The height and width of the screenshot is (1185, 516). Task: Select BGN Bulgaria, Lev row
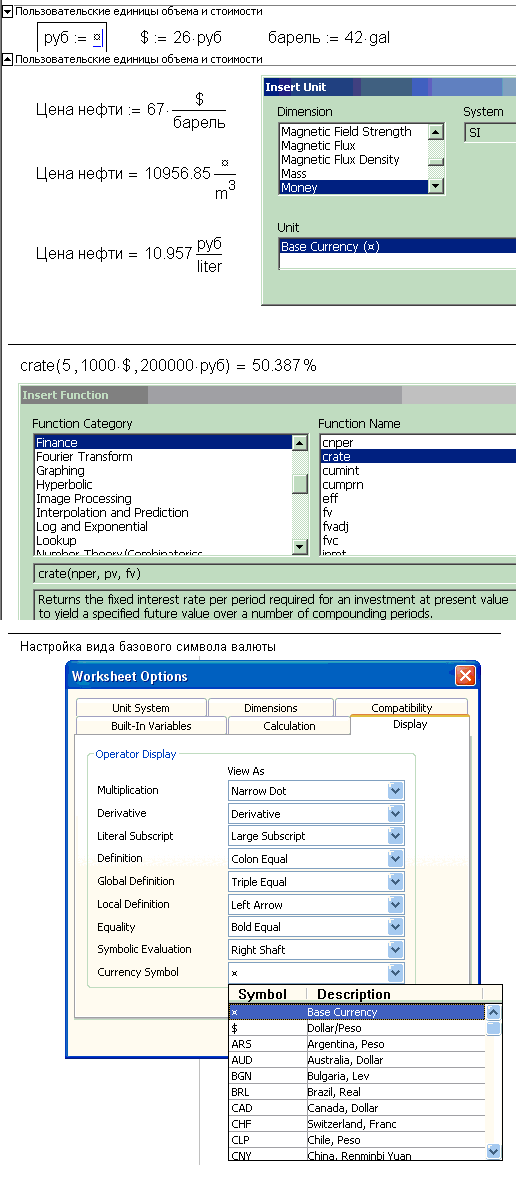[357, 1075]
